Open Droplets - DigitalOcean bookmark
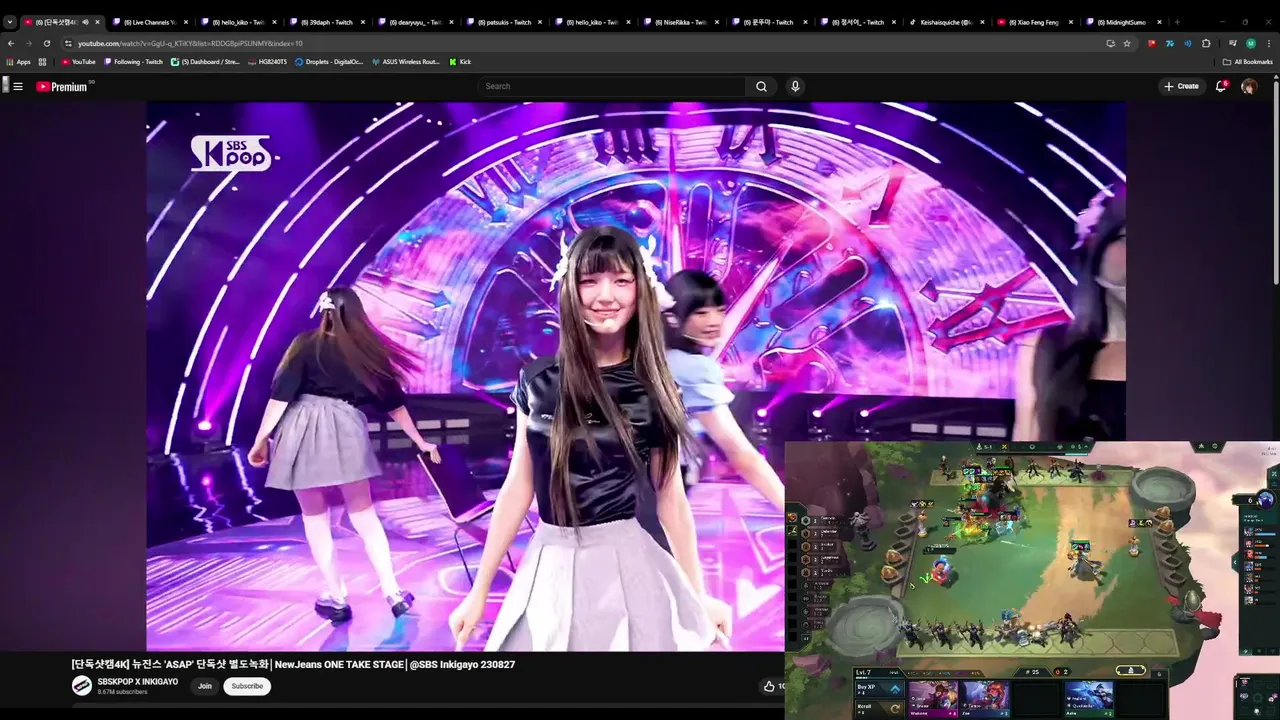Image resolution: width=1280 pixels, height=720 pixels. coord(329,62)
